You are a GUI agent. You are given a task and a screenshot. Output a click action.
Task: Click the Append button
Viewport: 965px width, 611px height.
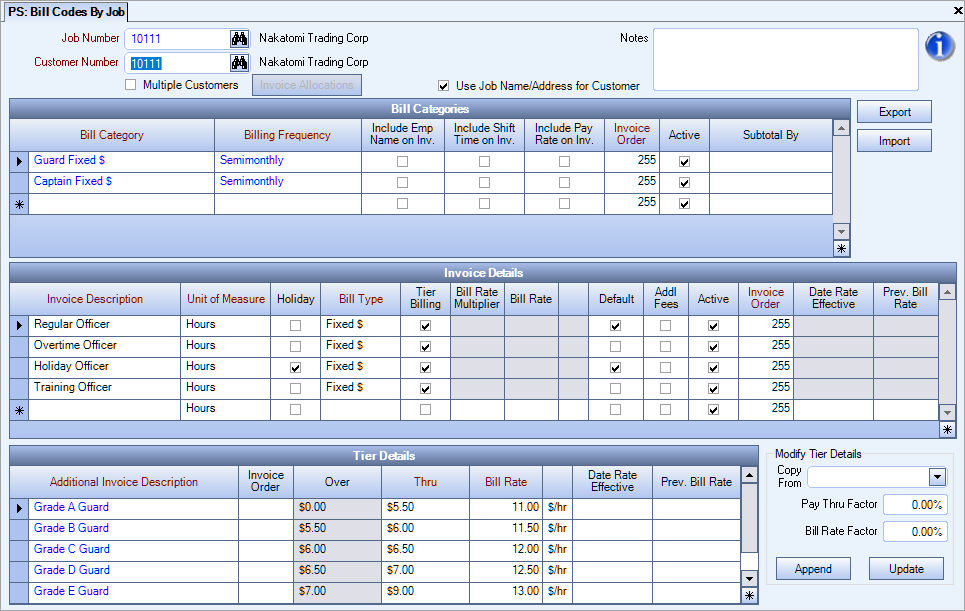pyautogui.click(x=813, y=569)
